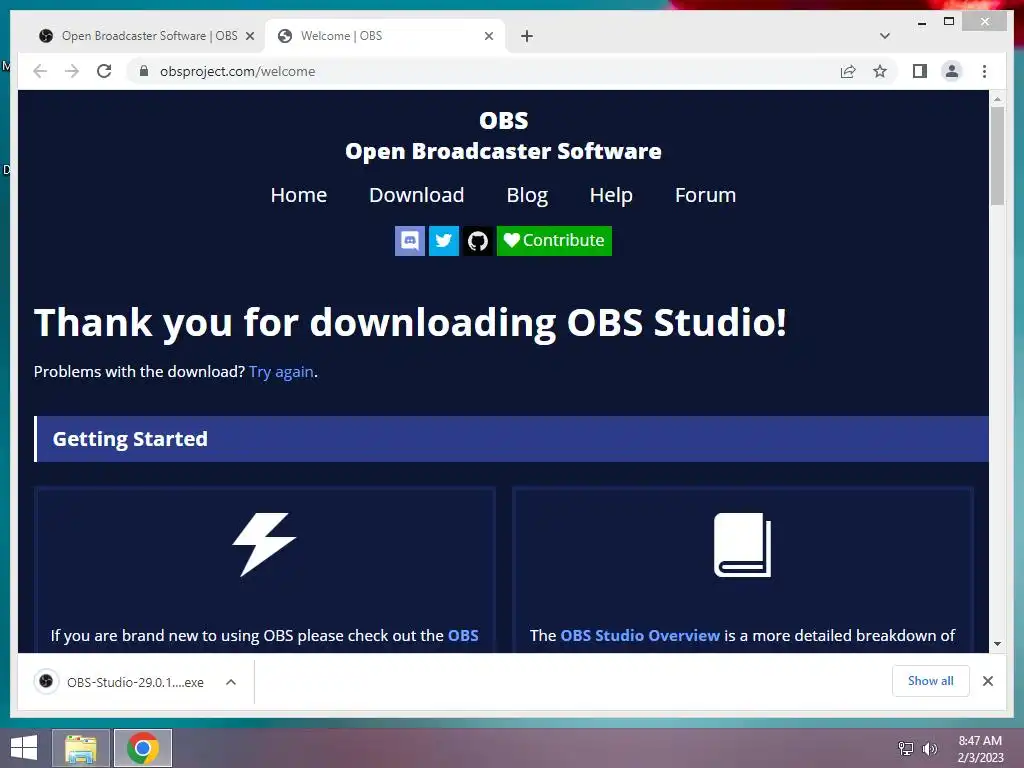Click the OBS link in quickstart card
The image size is (1024, 768).
coord(463,635)
